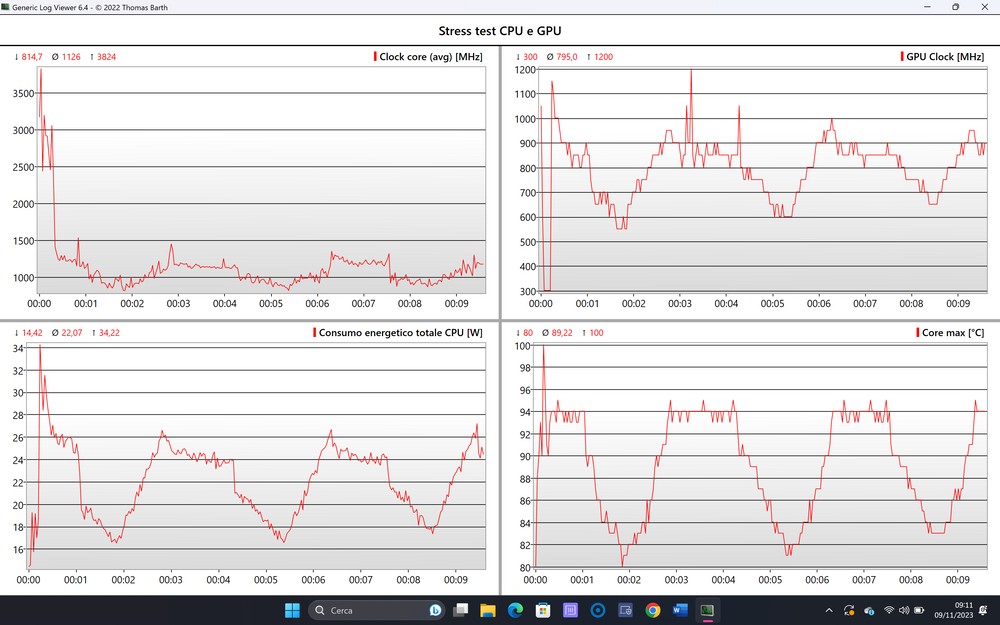Click the '00:05' time label in GPU Clock chart
Image resolution: width=1000 pixels, height=625 pixels.
772,304
